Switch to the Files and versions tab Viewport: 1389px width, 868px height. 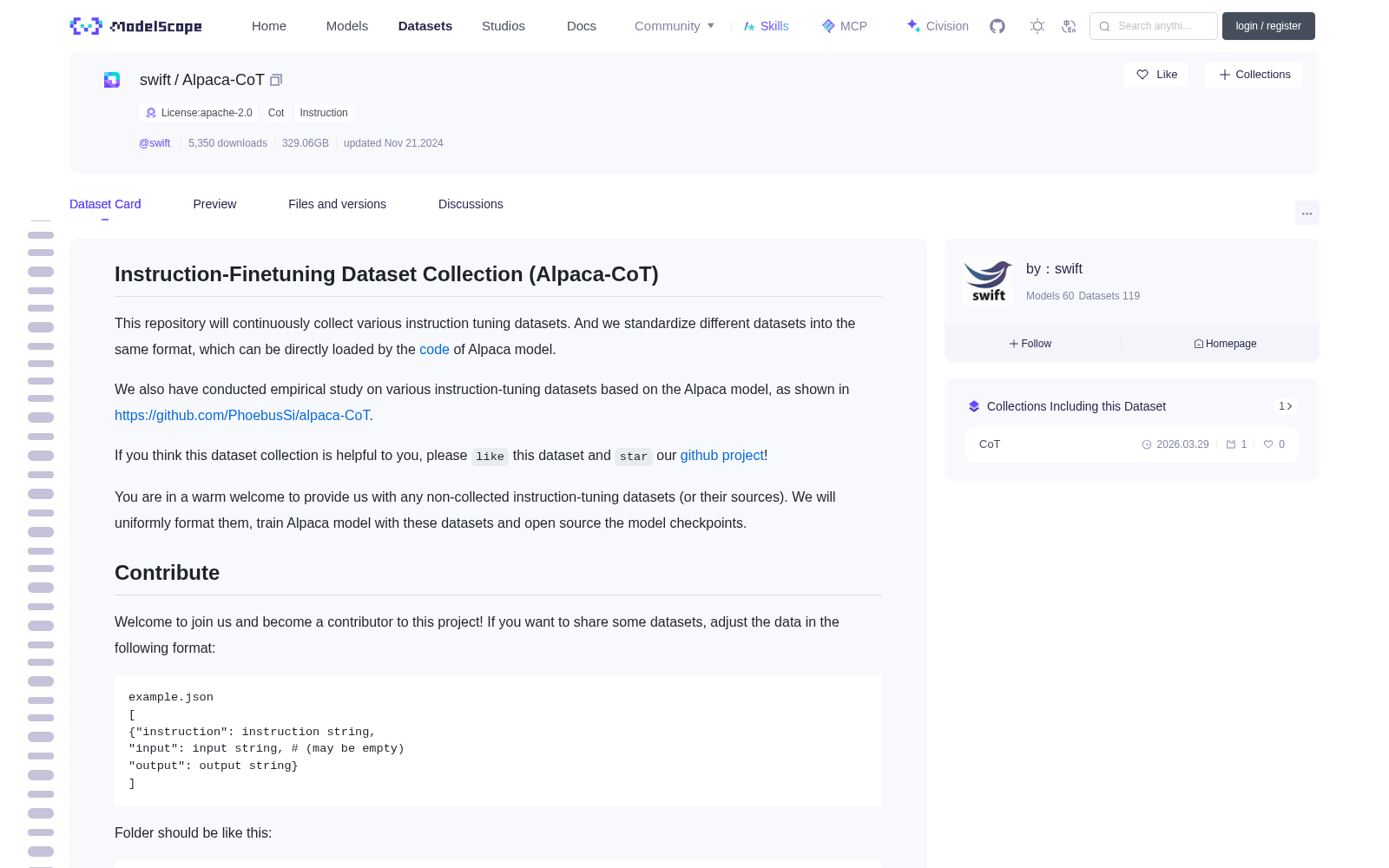point(337,204)
